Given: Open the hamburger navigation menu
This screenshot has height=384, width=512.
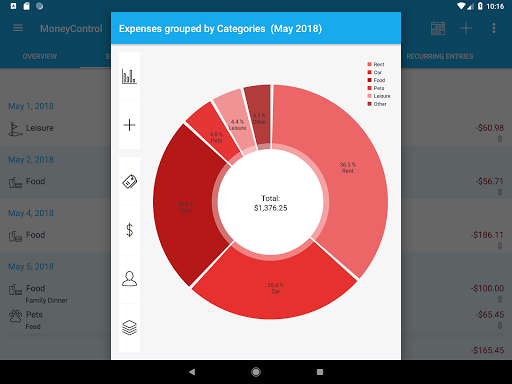Looking at the screenshot, I should (18, 28).
